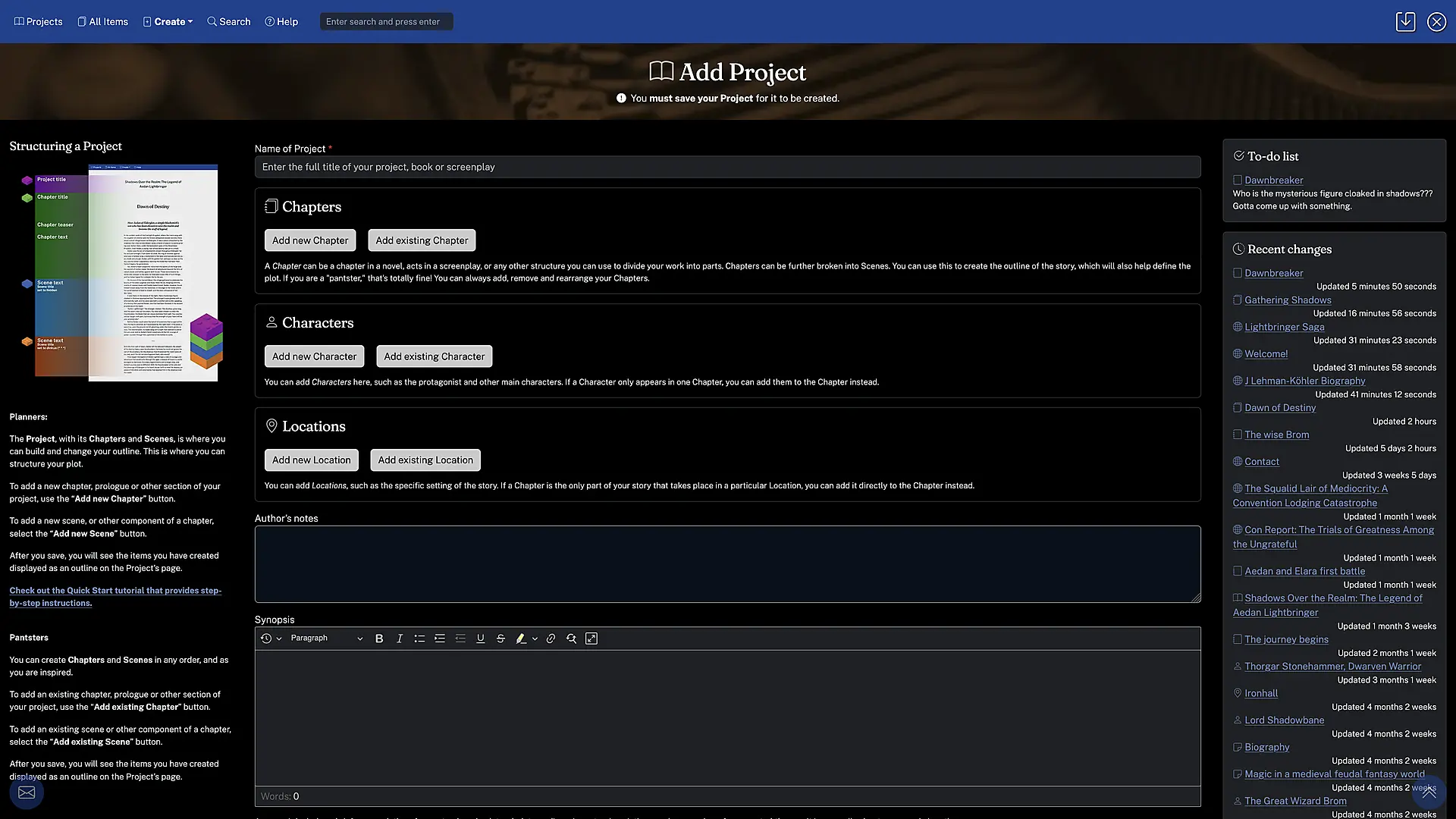Expand the highlight color dropdown arrow

pos(535,639)
